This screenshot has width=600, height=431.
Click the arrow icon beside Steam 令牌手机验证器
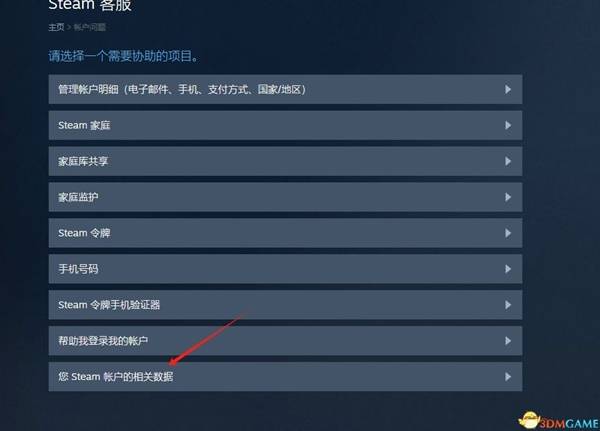[508, 305]
